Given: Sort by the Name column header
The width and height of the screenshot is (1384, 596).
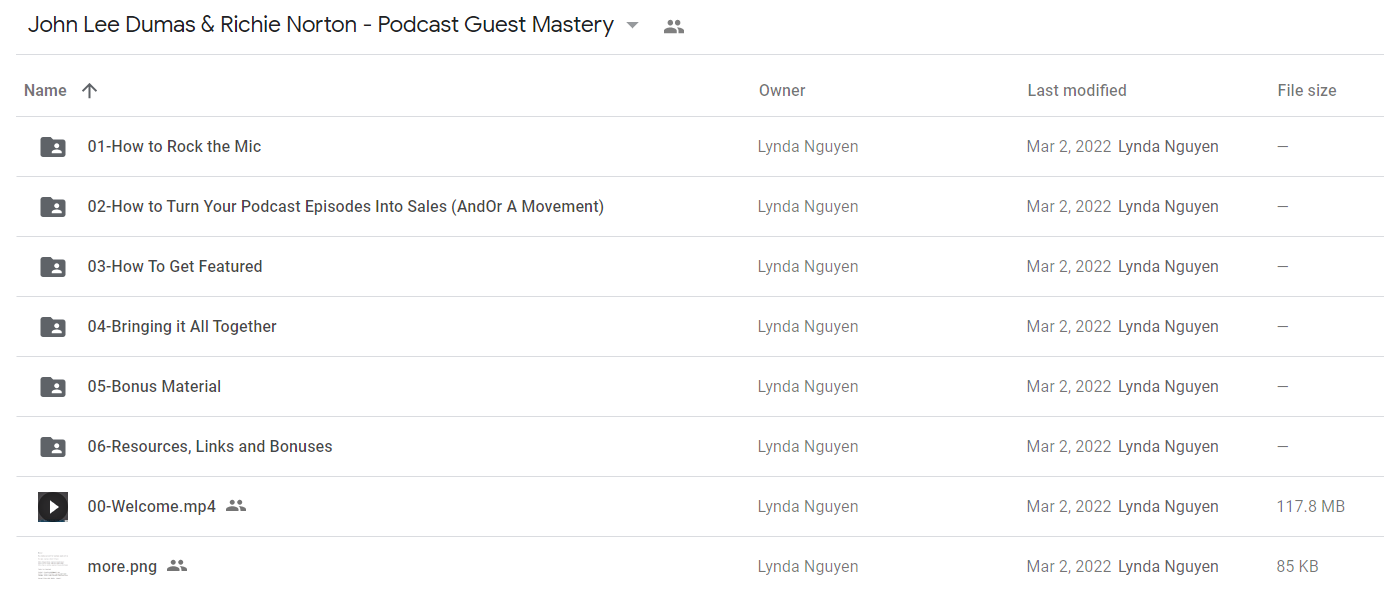Looking at the screenshot, I should click(45, 91).
